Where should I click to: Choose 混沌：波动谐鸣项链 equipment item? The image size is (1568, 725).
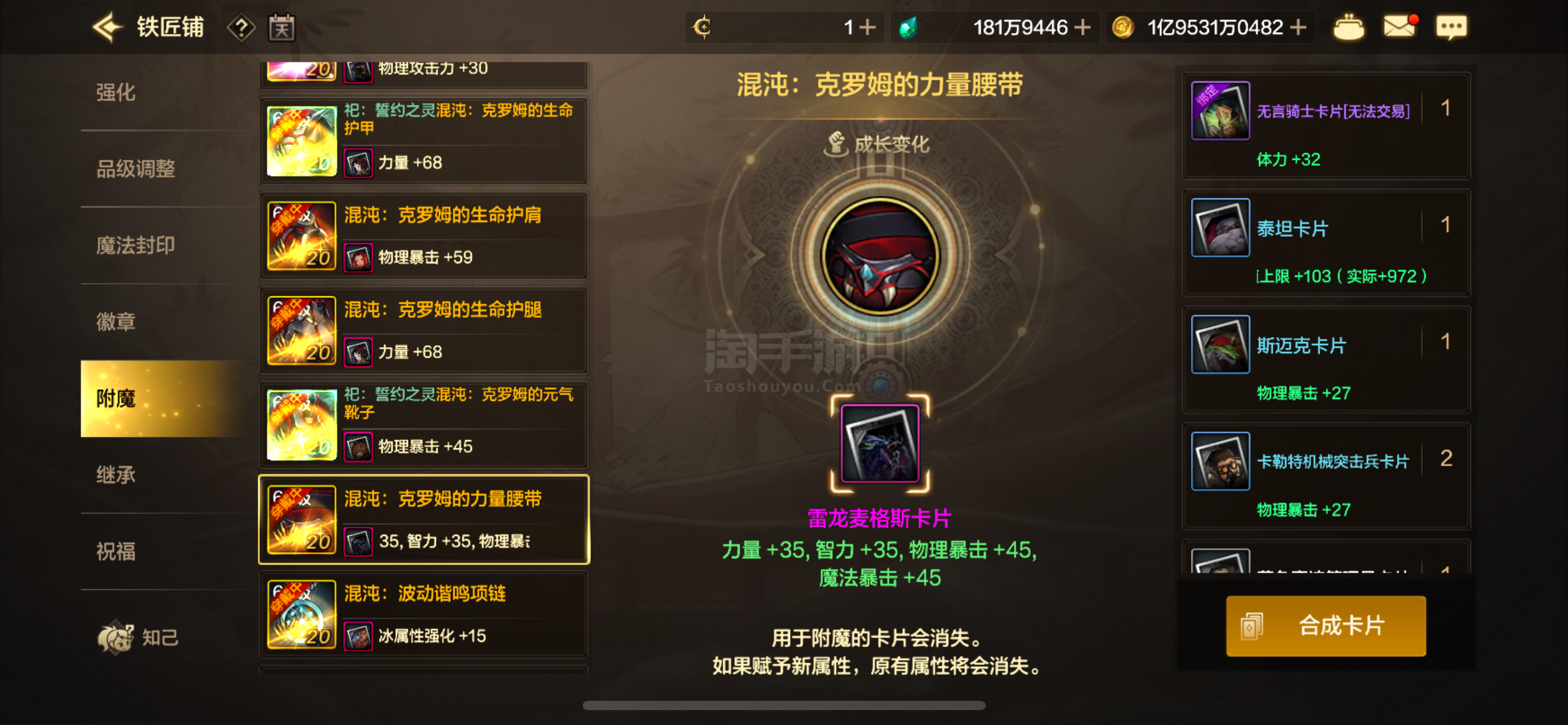pos(424,614)
